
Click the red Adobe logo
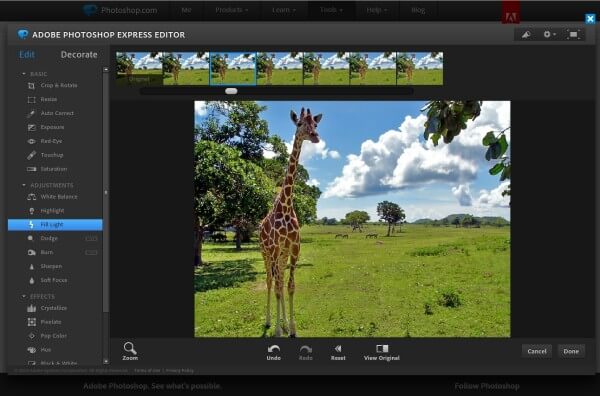511,13
